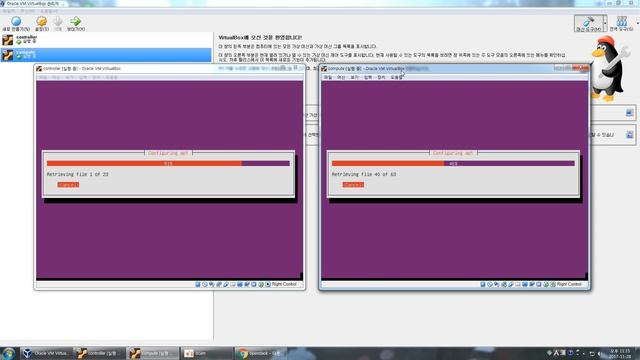
Task: Open 장치 menu in compute VM window
Action: pos(381,77)
